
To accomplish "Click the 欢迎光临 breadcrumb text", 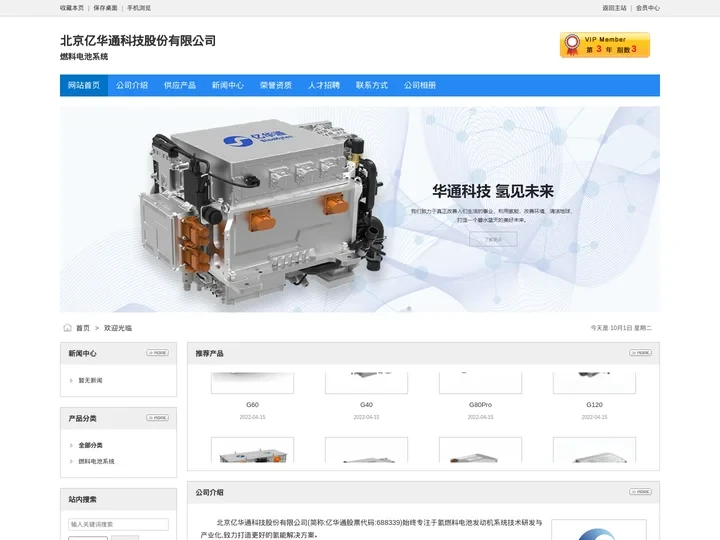I will (x=118, y=328).
